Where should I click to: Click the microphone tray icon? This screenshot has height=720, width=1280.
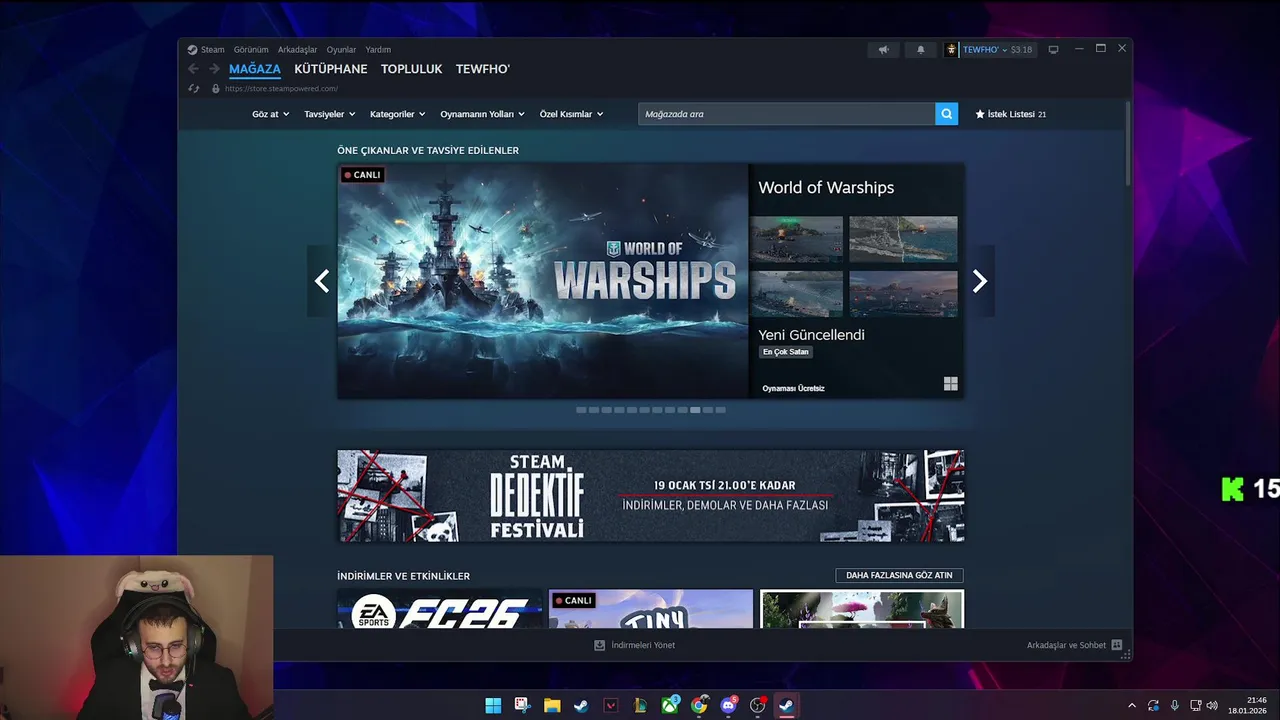click(x=1174, y=705)
